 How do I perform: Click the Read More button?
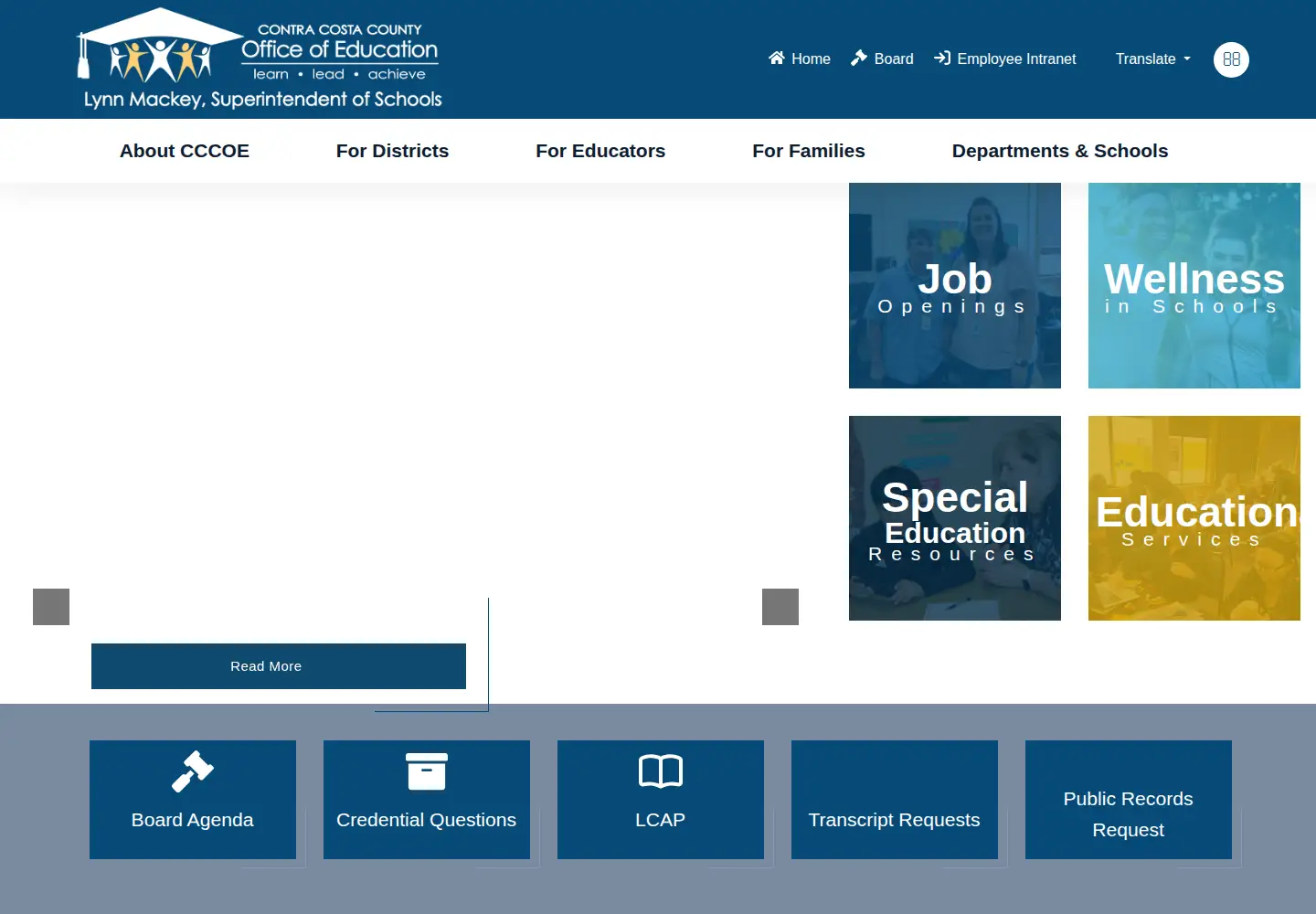click(x=279, y=666)
